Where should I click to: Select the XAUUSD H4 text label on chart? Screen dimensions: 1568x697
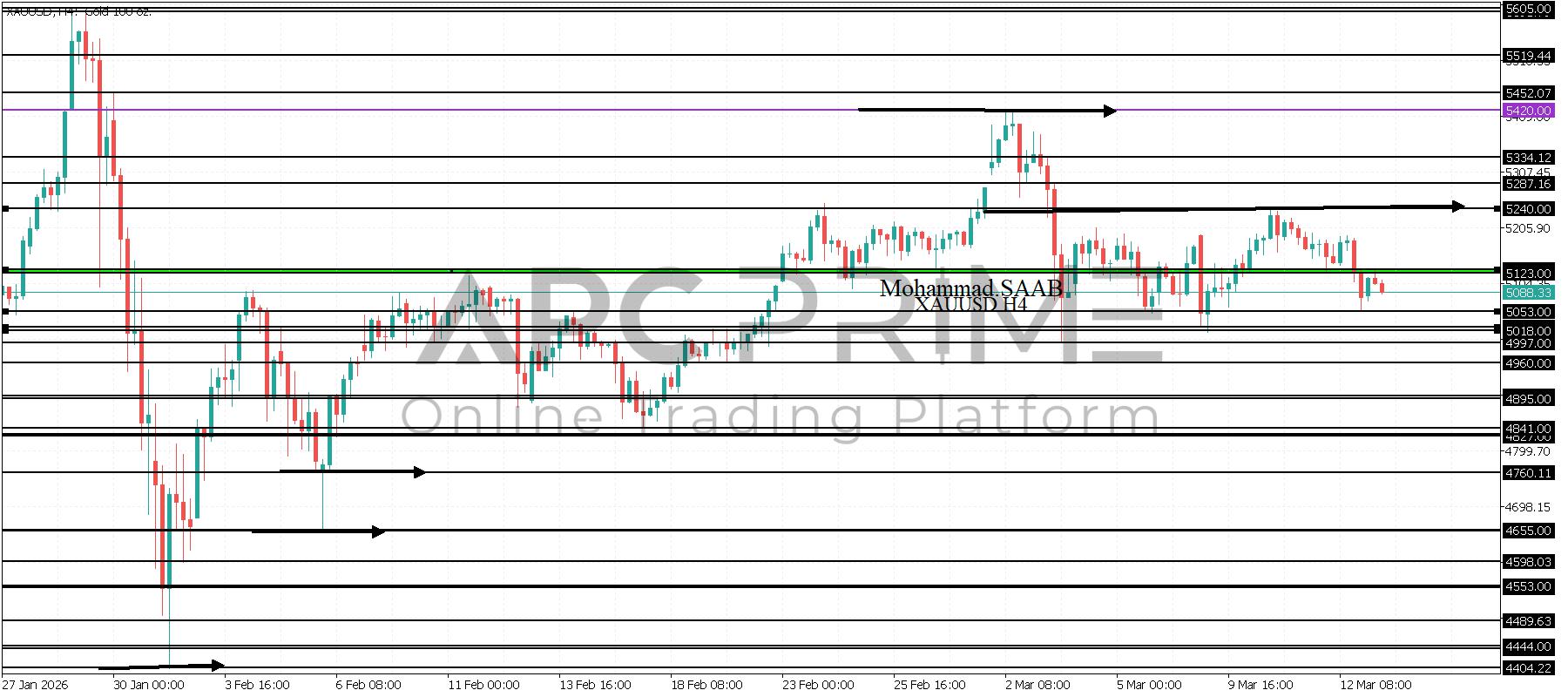970,305
